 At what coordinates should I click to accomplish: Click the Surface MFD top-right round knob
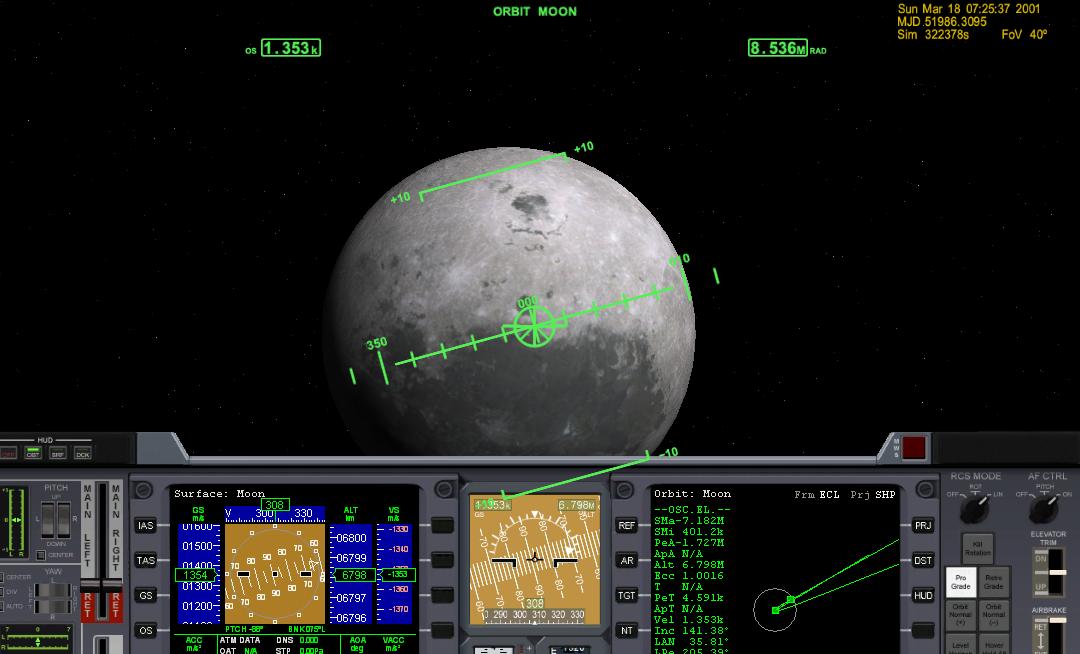click(x=444, y=489)
